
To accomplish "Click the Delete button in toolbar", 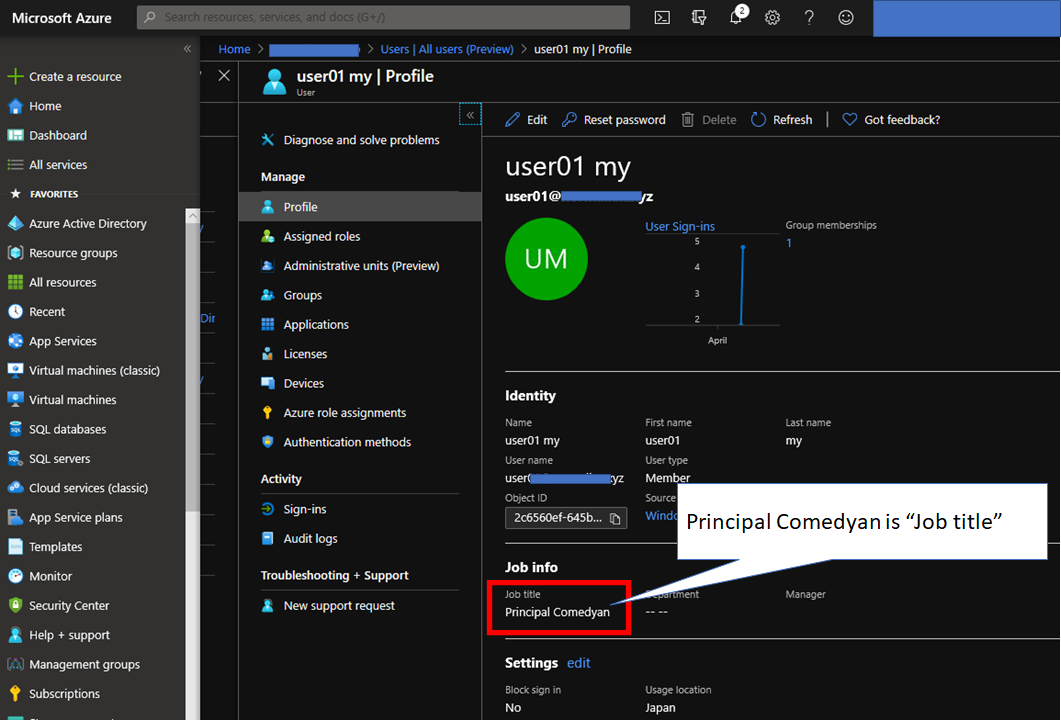I will (708, 120).
